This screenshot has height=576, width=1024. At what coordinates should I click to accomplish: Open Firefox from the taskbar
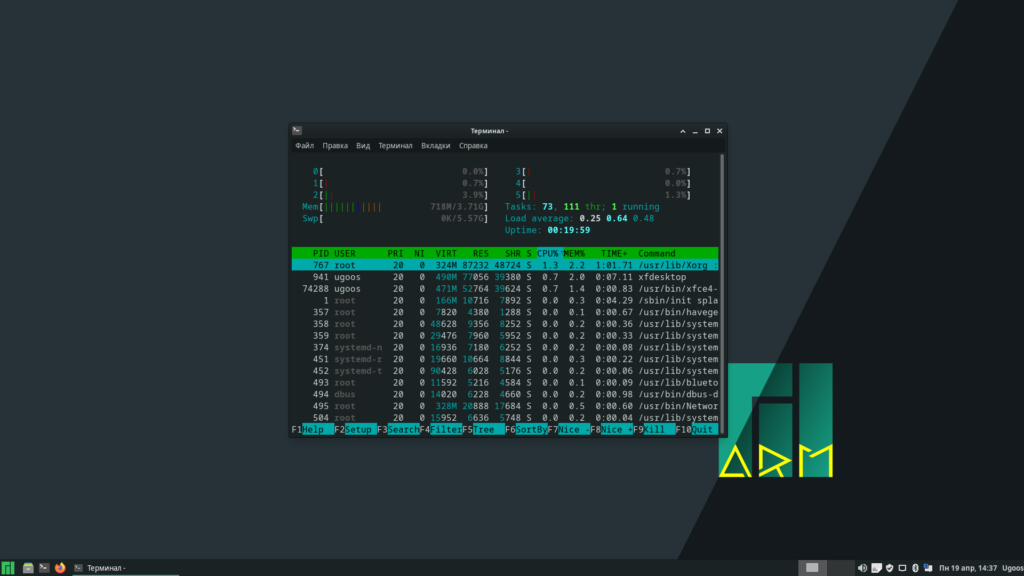[60, 568]
